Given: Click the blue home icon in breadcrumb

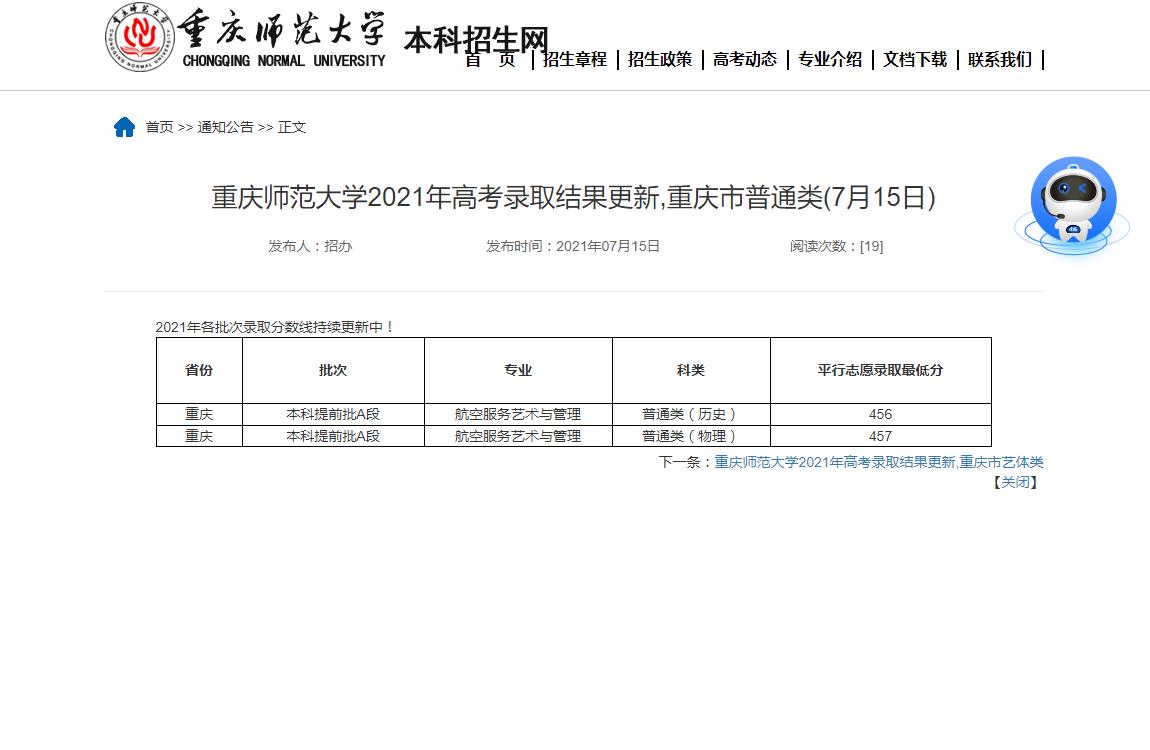Looking at the screenshot, I should tap(124, 127).
